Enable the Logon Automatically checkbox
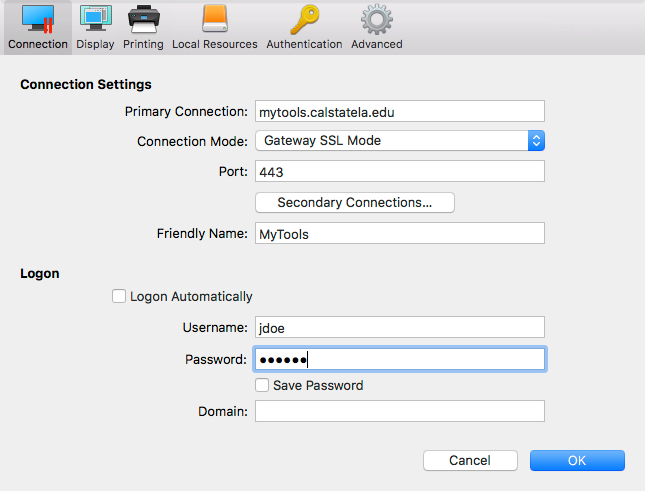 point(119,296)
